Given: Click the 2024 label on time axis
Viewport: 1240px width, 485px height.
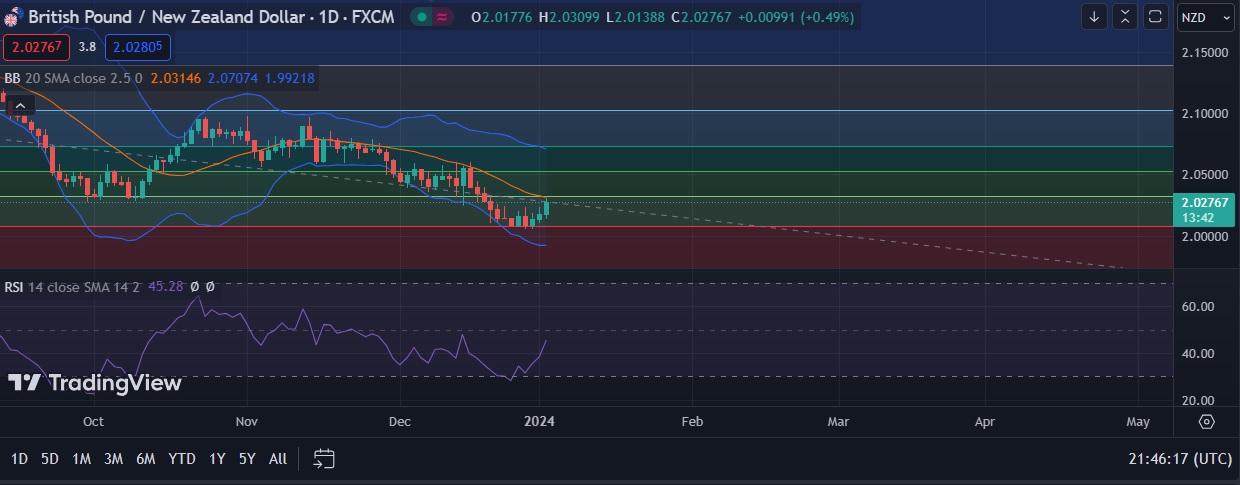Looking at the screenshot, I should point(539,421).
